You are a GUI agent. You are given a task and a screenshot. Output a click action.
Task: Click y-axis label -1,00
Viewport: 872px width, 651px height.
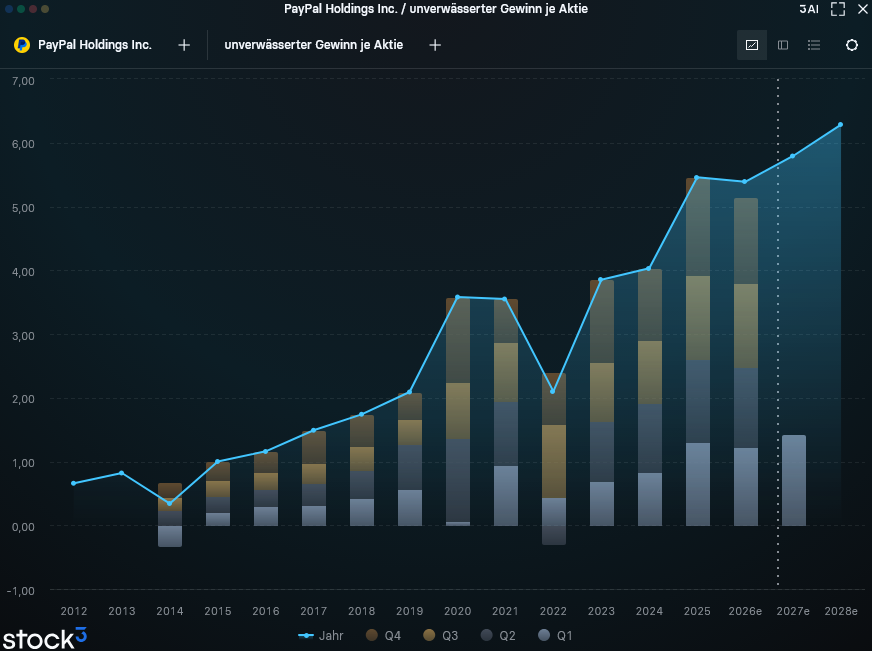click(21, 591)
